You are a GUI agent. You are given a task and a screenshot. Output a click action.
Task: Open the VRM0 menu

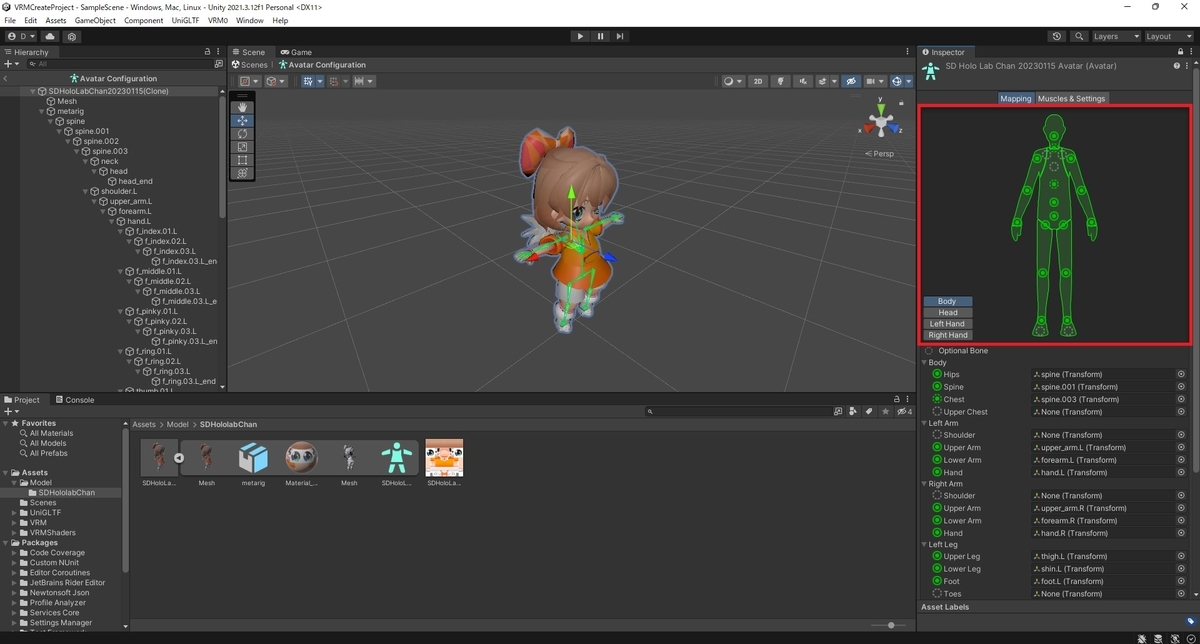point(218,20)
